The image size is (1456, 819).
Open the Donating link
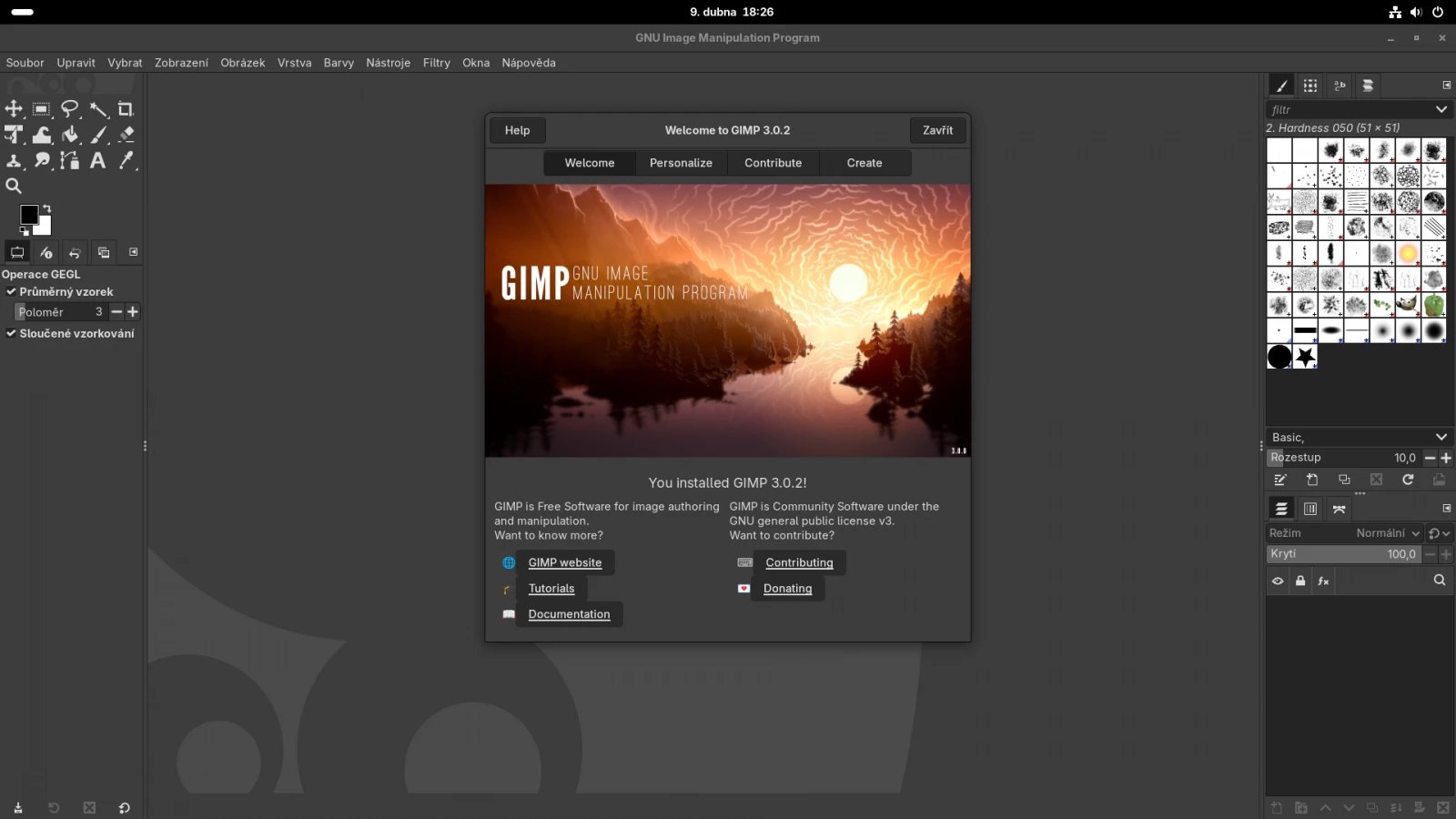pyautogui.click(x=788, y=589)
